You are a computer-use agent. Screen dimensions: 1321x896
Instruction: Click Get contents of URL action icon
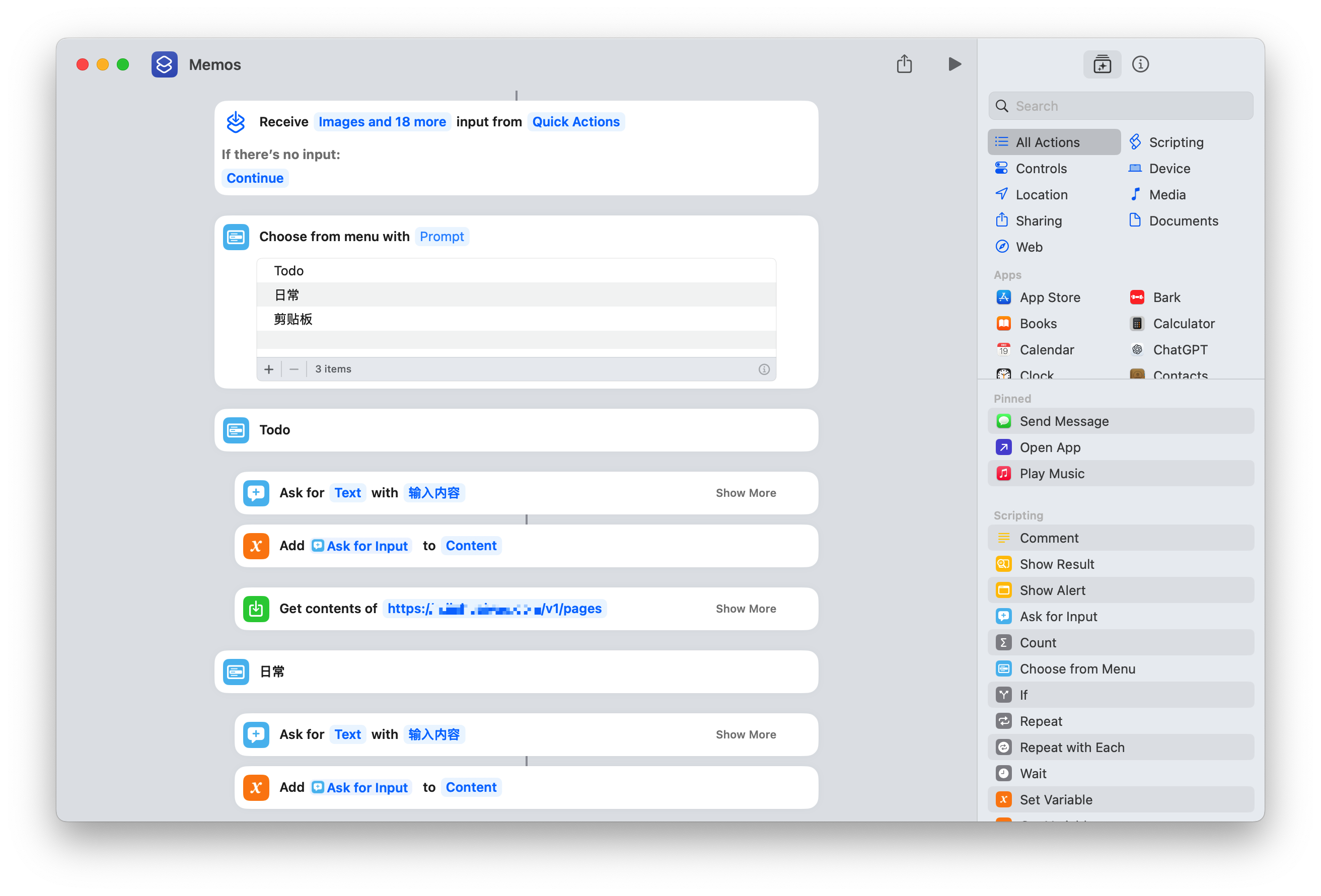click(x=256, y=609)
